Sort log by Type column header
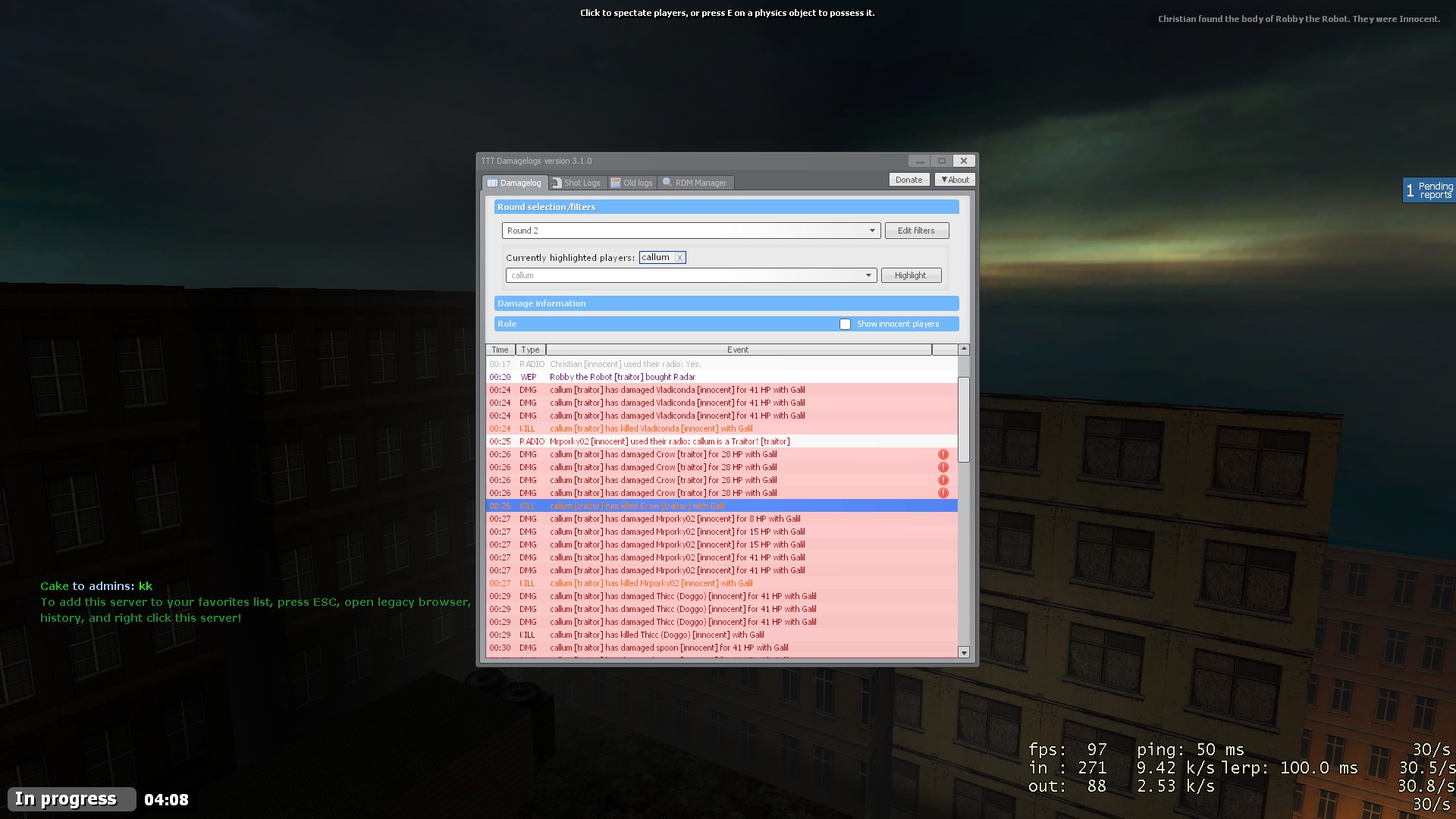The image size is (1456, 819). coord(531,350)
